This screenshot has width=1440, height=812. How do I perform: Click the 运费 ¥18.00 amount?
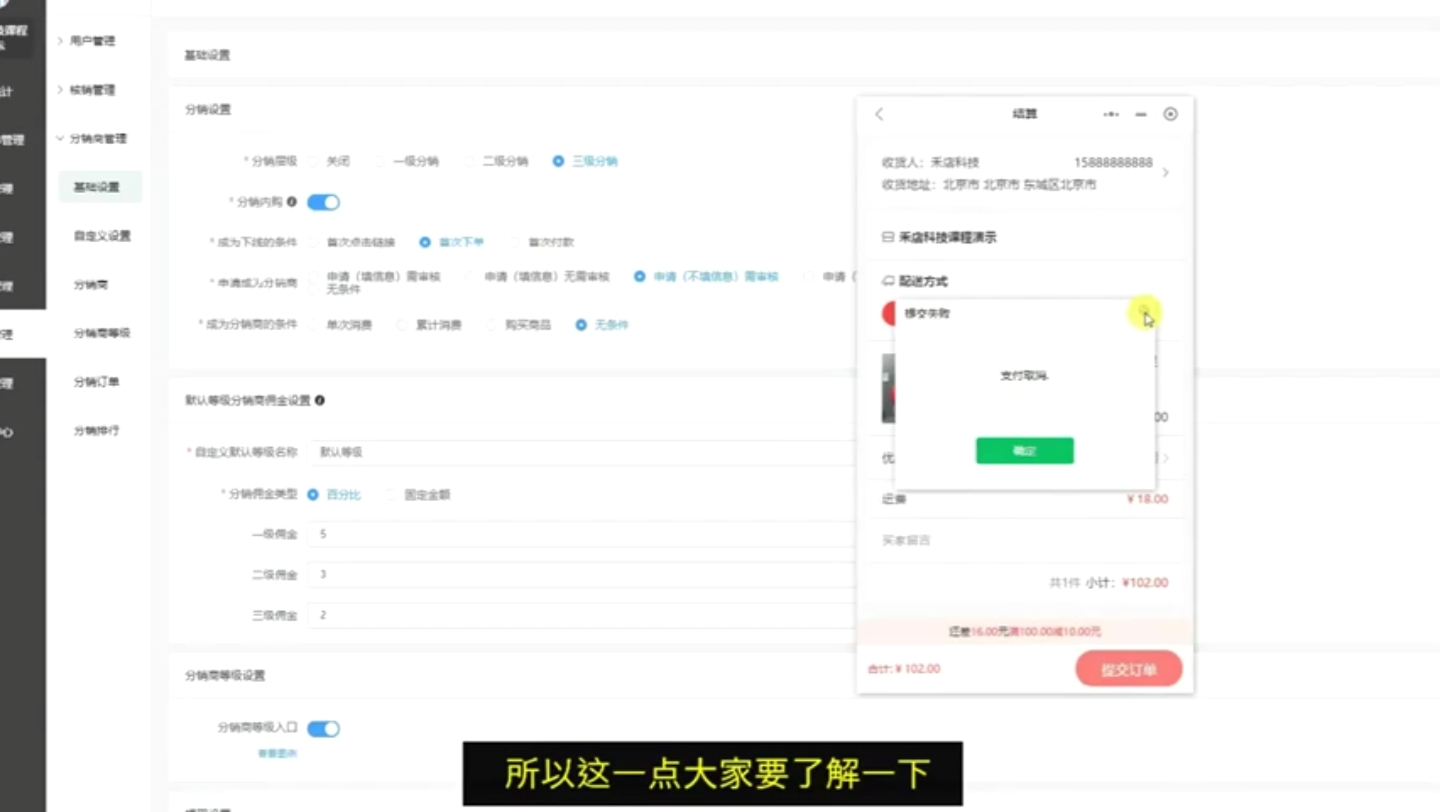click(x=1147, y=499)
